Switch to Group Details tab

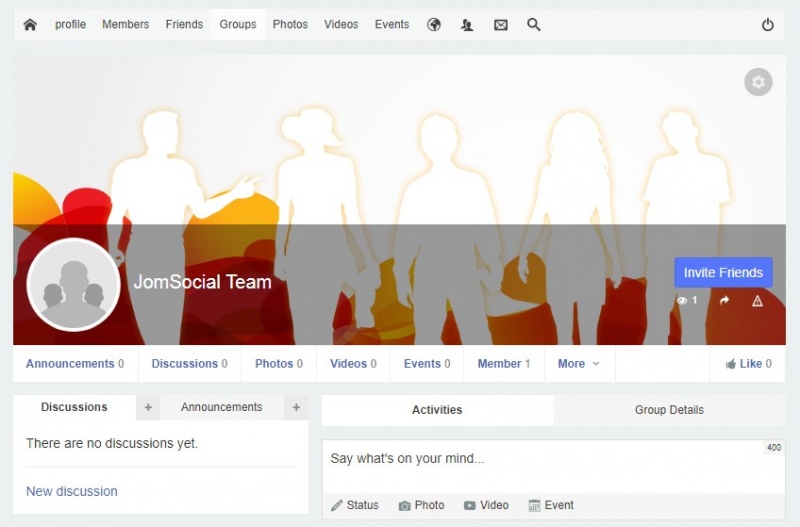(669, 410)
